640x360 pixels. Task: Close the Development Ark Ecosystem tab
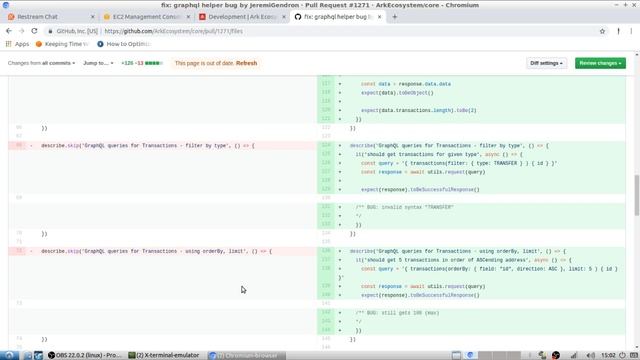point(284,17)
